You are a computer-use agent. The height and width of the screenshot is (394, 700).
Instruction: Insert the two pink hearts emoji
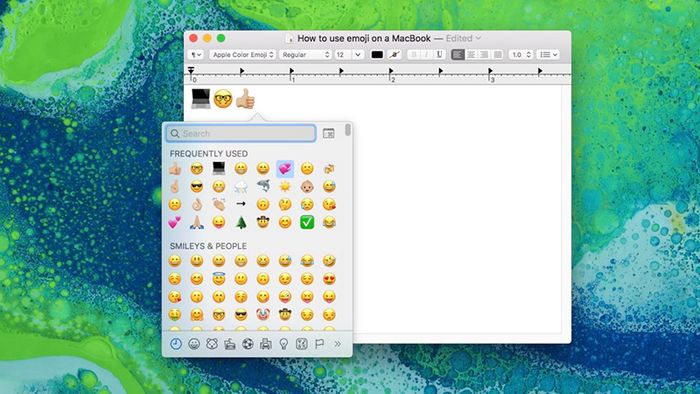point(175,222)
